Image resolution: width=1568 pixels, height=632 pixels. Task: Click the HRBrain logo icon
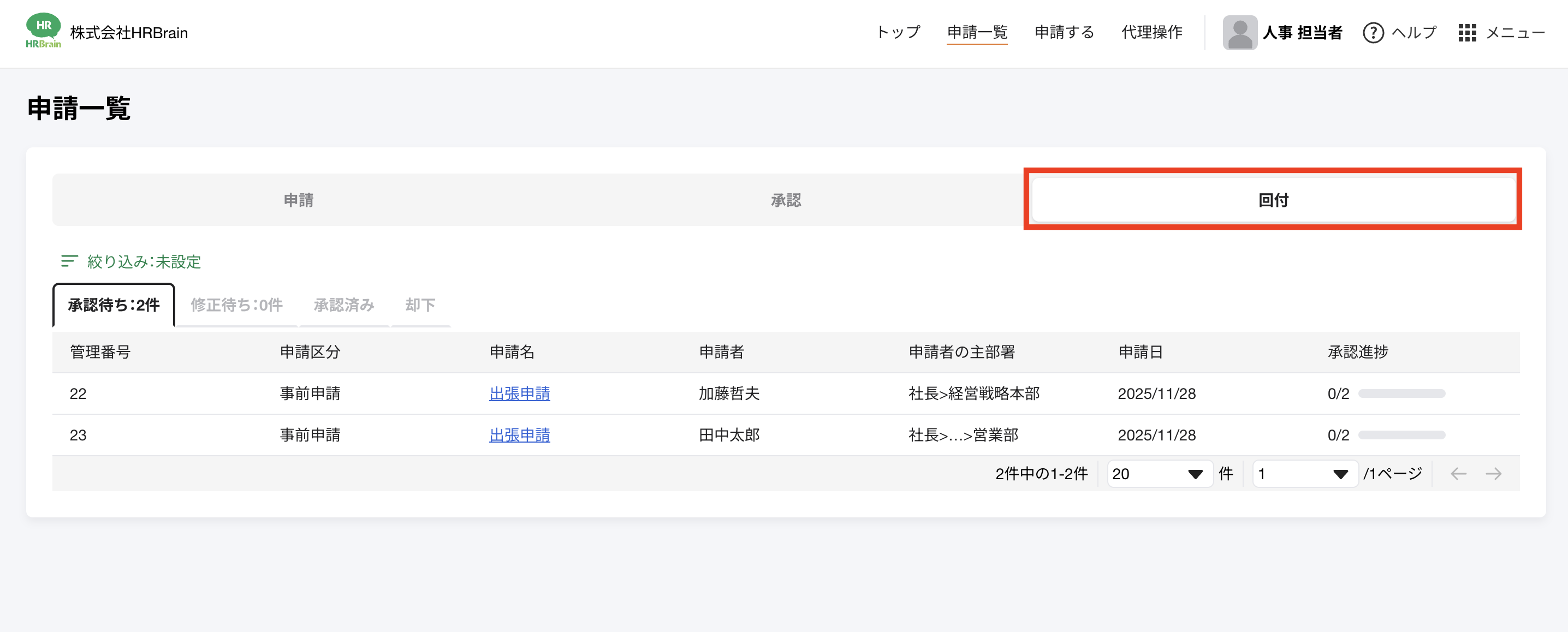(43, 31)
